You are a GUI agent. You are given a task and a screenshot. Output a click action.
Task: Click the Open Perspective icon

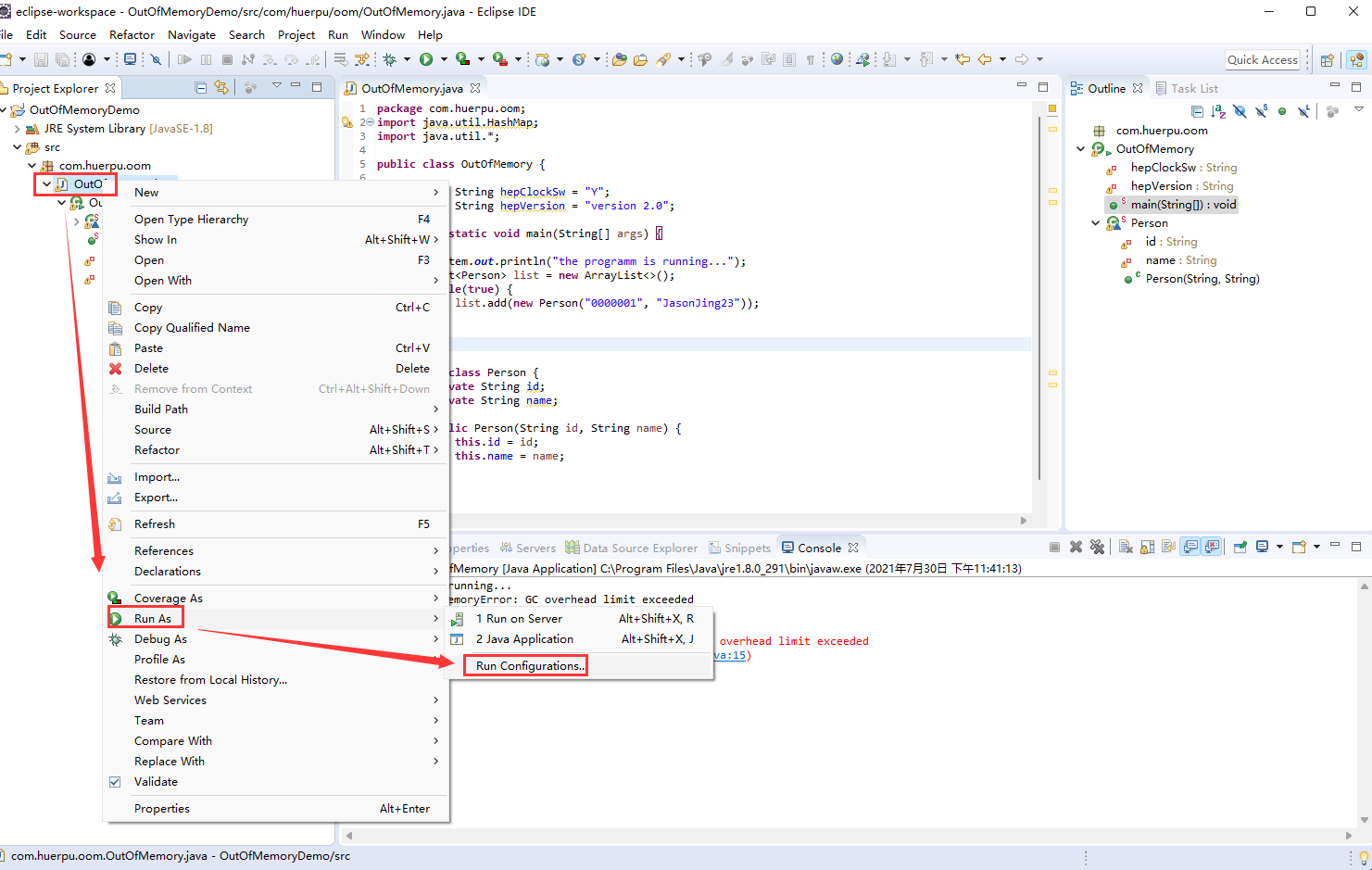pyautogui.click(x=1327, y=60)
